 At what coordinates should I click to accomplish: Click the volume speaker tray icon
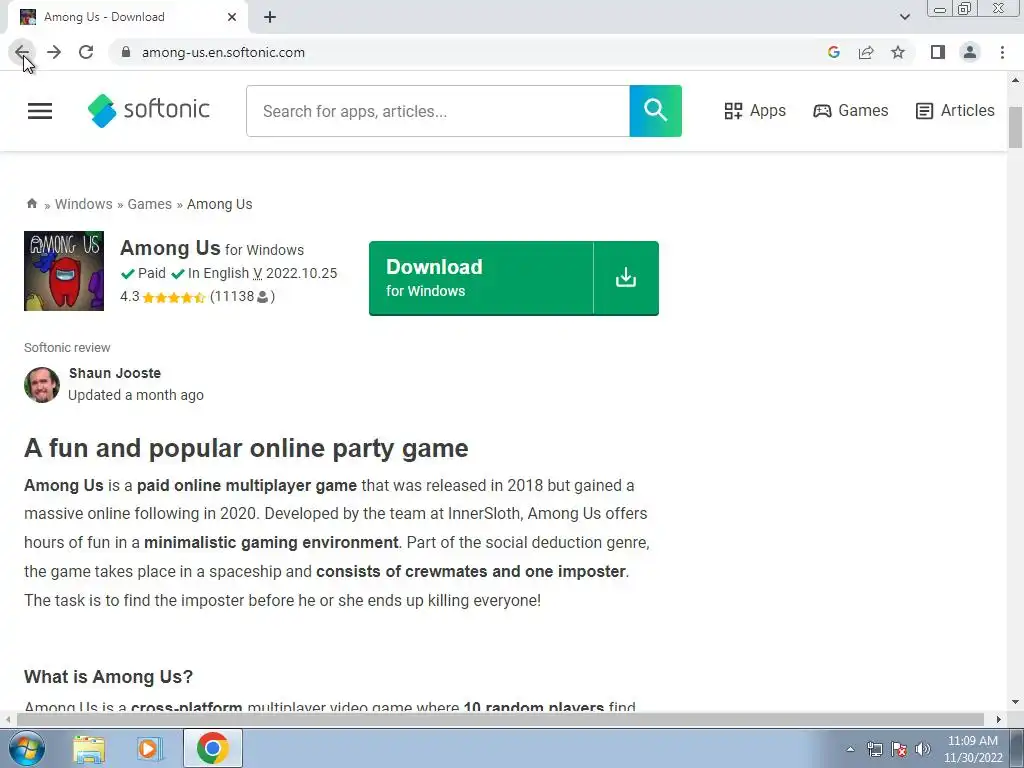pyautogui.click(x=923, y=749)
